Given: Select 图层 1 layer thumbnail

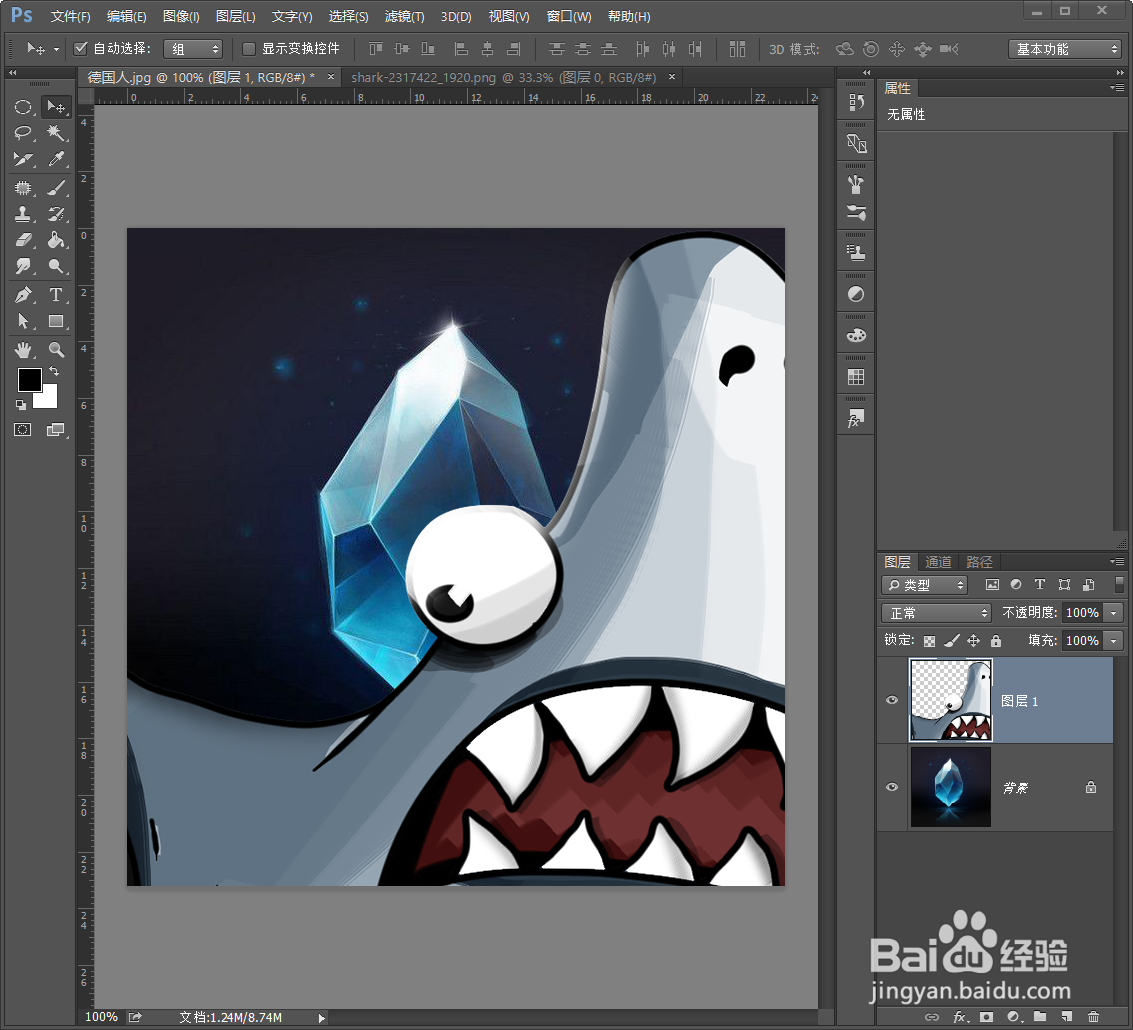Looking at the screenshot, I should pyautogui.click(x=951, y=700).
